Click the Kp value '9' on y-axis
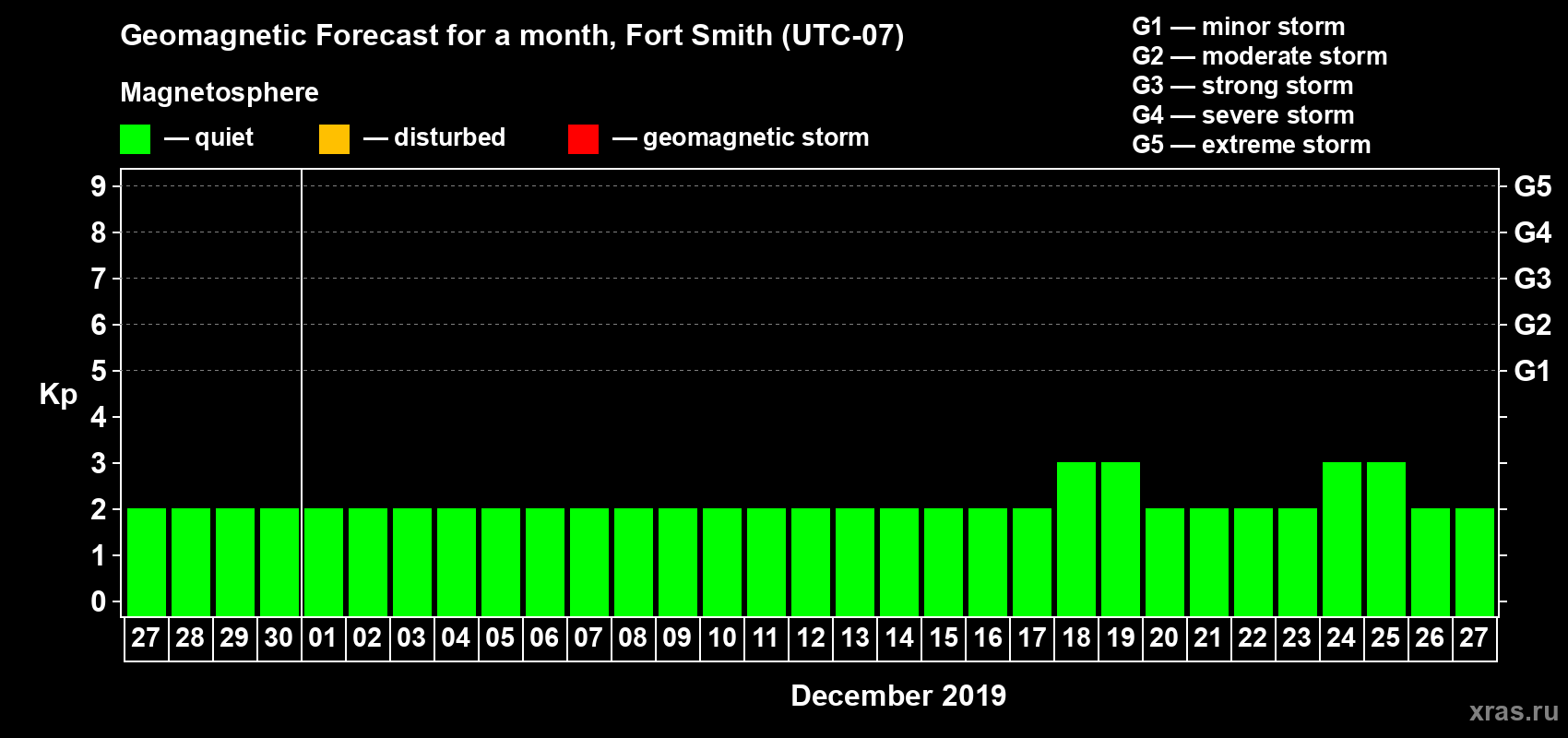The image size is (1568, 738). [99, 186]
